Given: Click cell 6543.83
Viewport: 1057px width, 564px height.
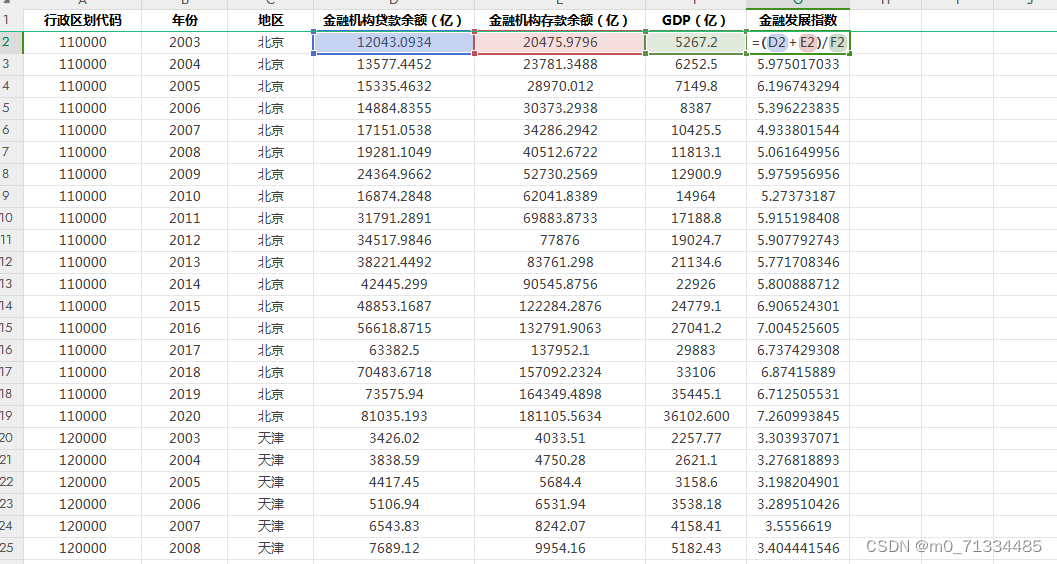Looking at the screenshot, I should tap(394, 526).
